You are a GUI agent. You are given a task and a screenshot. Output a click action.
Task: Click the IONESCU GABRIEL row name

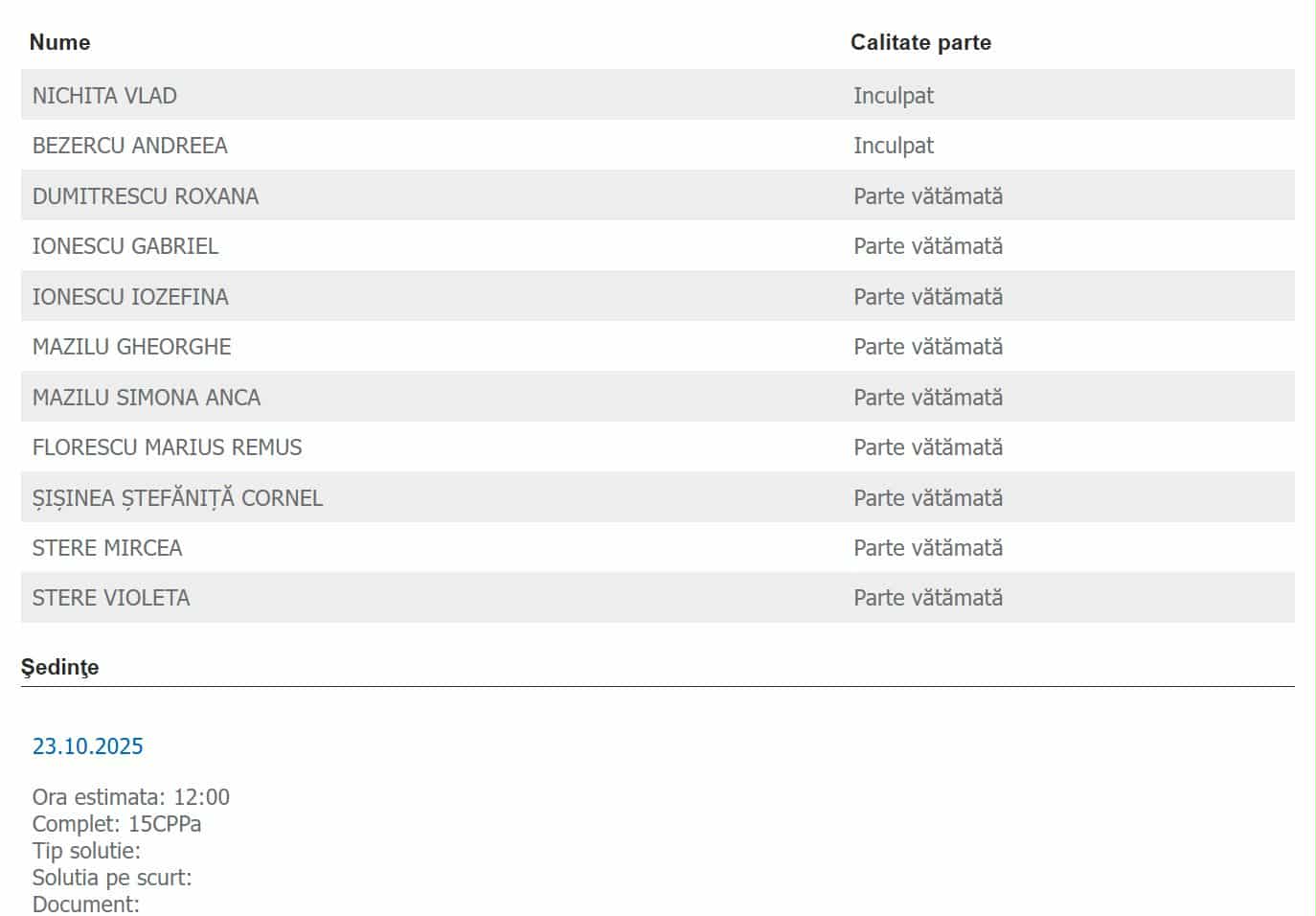point(125,246)
